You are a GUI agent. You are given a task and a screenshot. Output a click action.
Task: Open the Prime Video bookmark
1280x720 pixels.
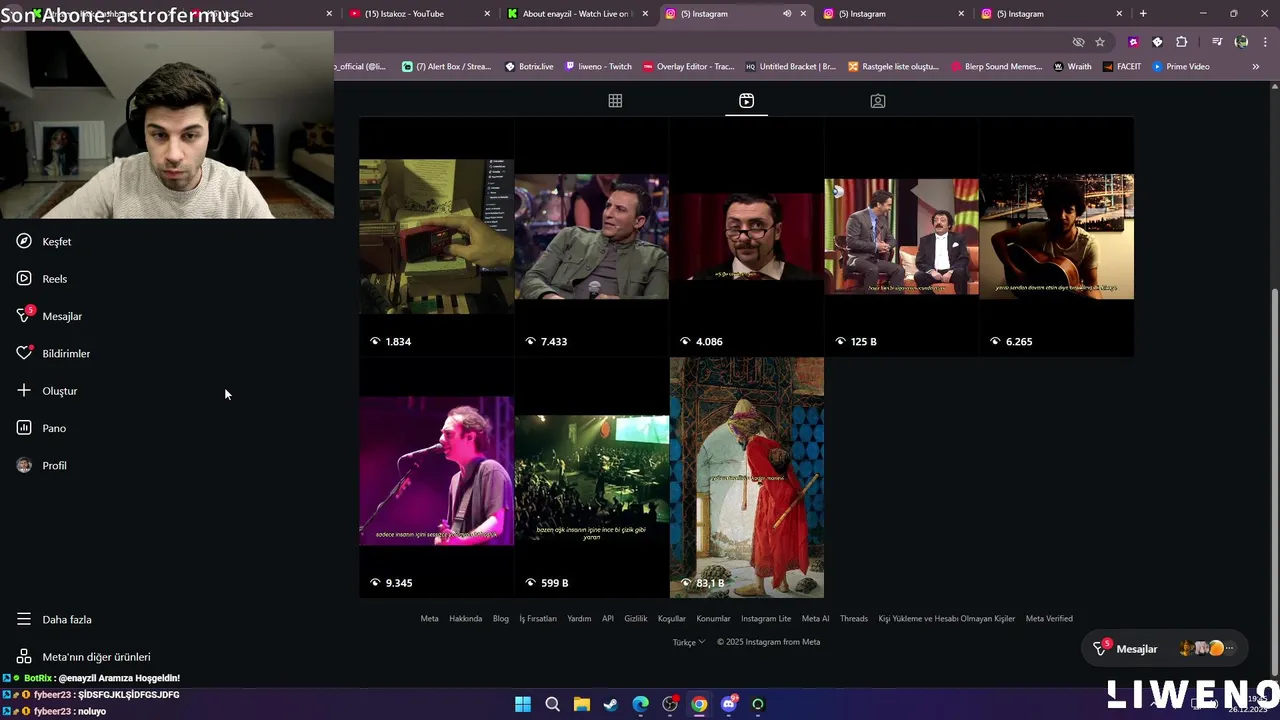(x=1181, y=67)
